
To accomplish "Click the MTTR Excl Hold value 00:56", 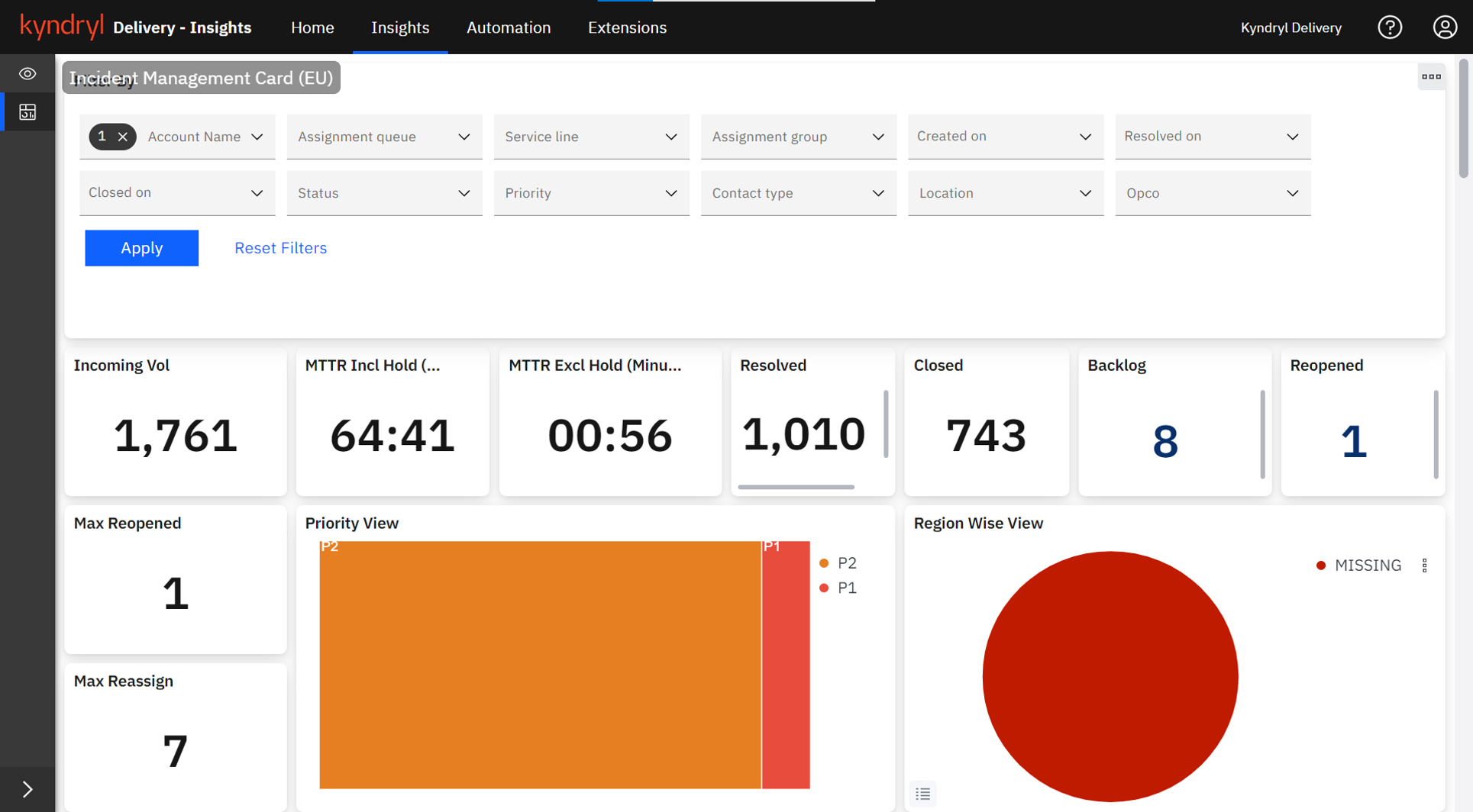I will tap(610, 436).
